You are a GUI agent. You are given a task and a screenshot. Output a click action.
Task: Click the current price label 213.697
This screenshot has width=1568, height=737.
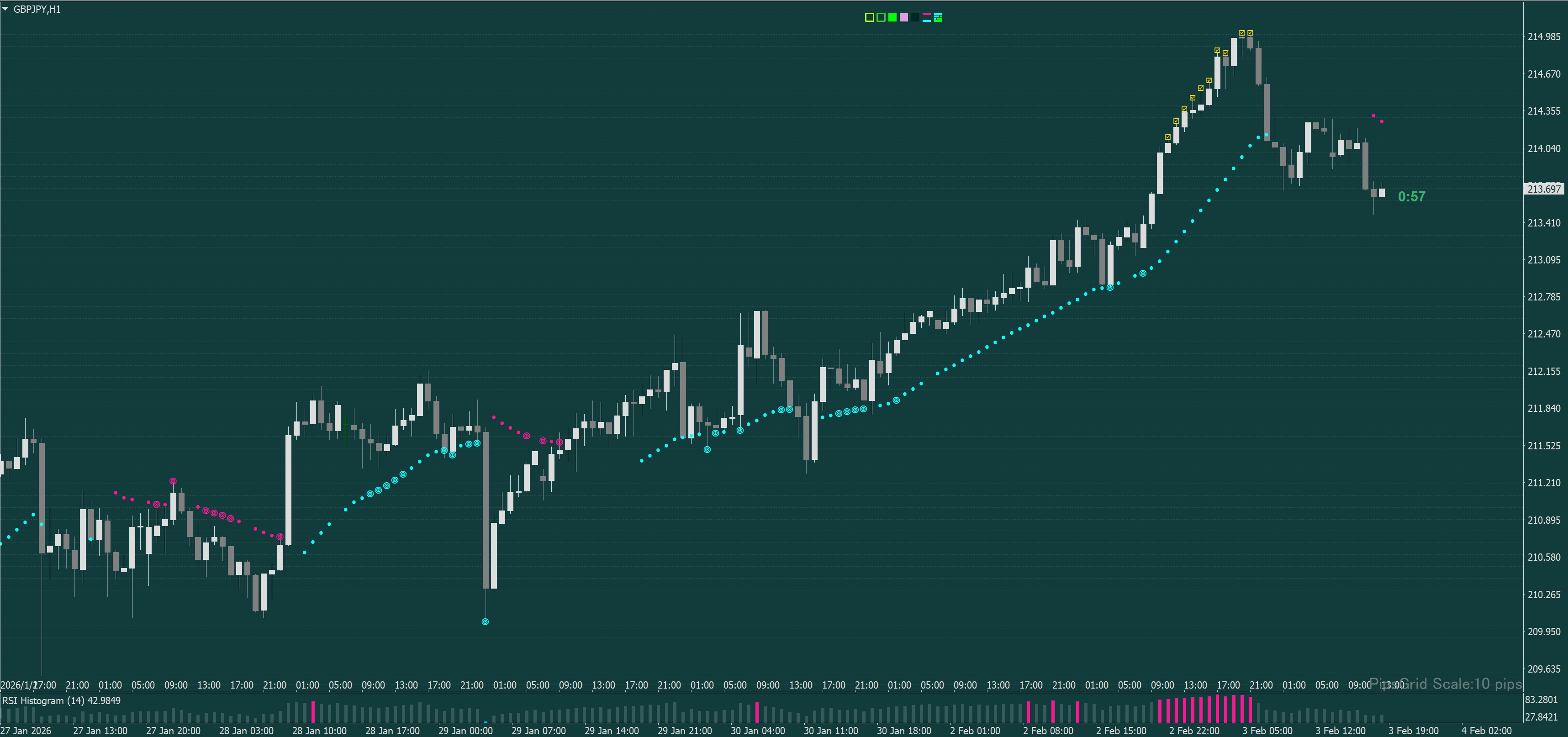(x=1544, y=189)
